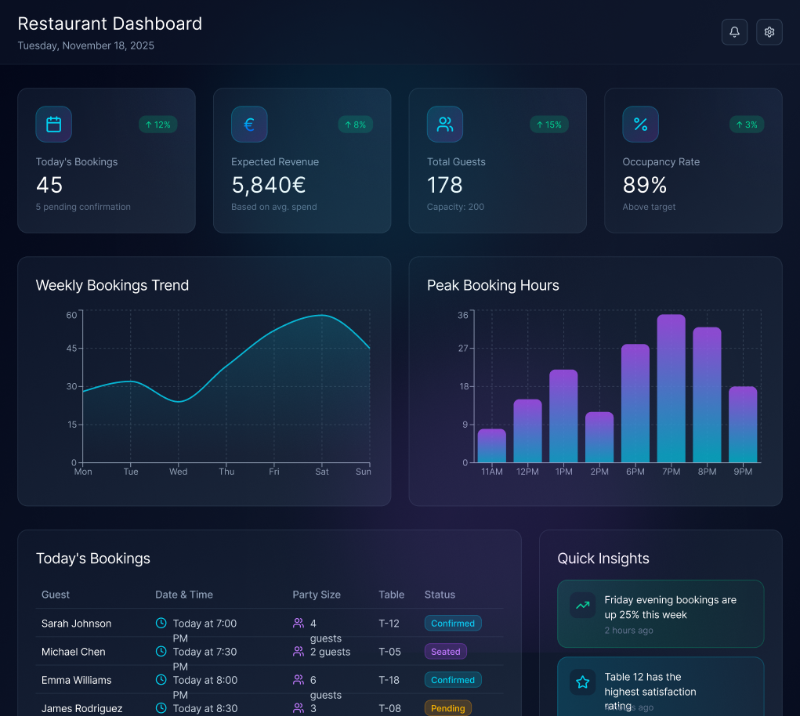Open the Friday evening bookings insight card
800x716 pixels.
click(x=660, y=613)
